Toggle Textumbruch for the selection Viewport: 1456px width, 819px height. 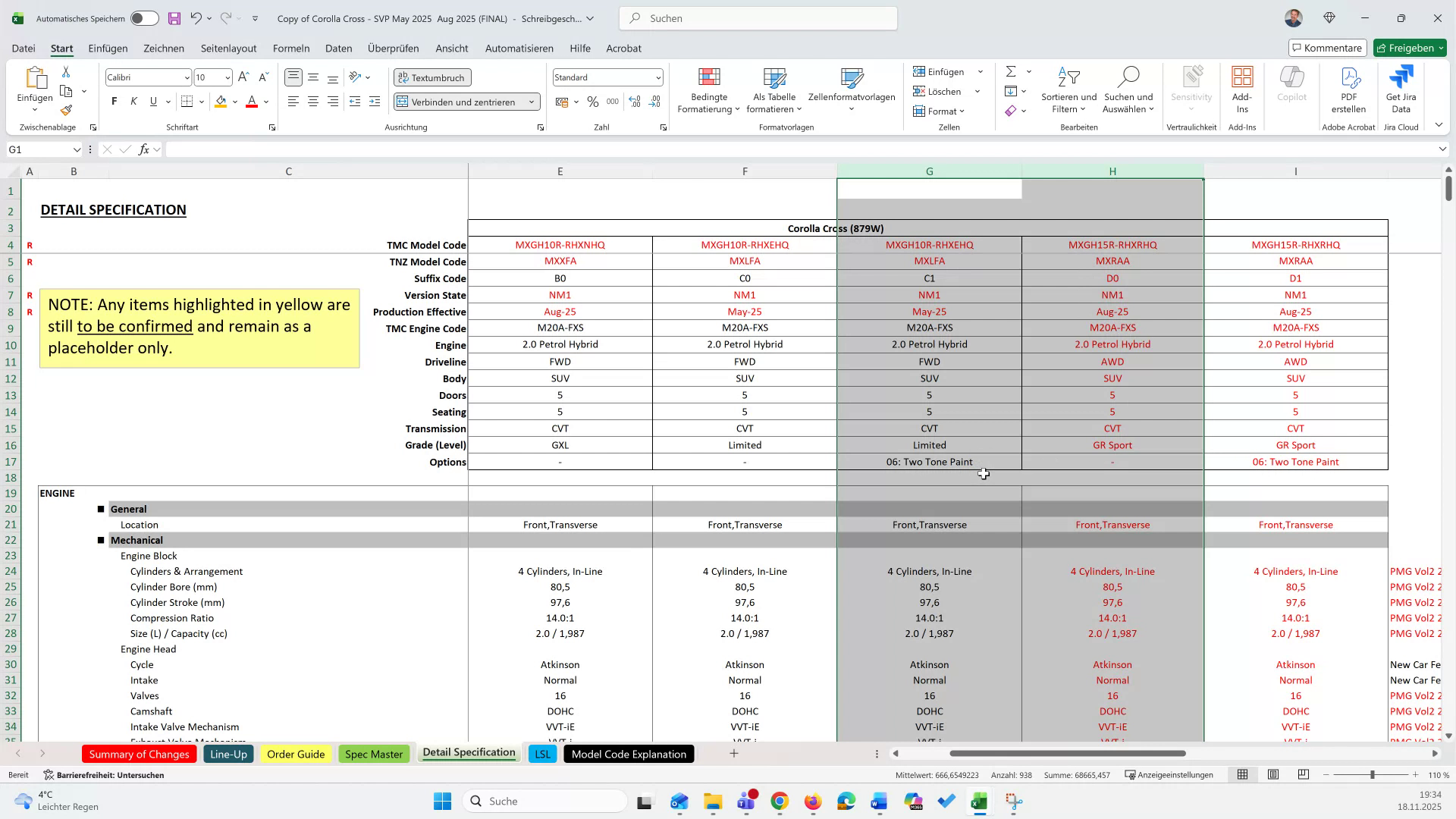(x=432, y=77)
